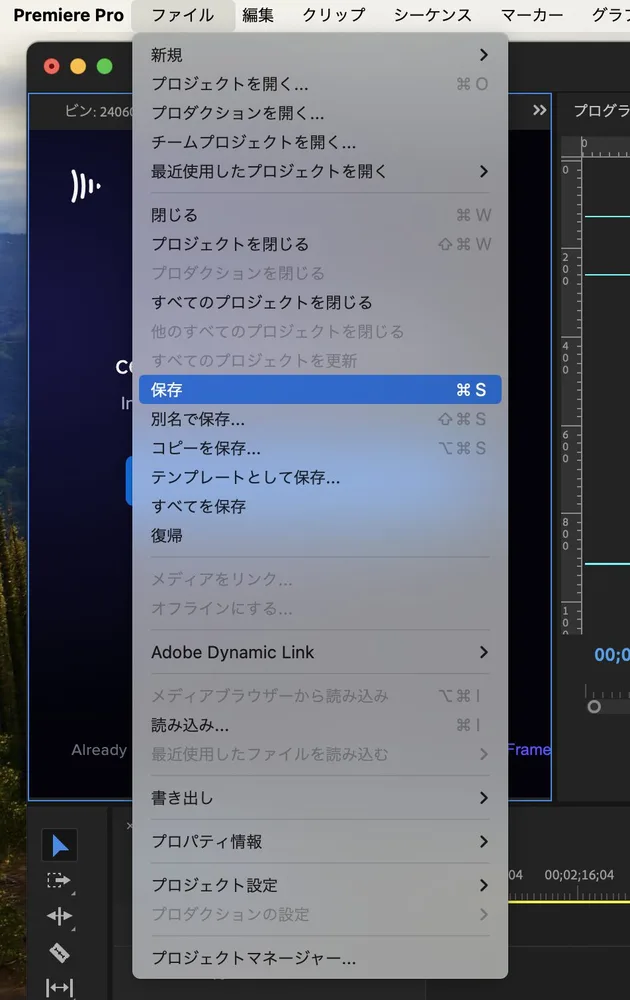Choose プロダクションを開く... menu item

(320, 113)
